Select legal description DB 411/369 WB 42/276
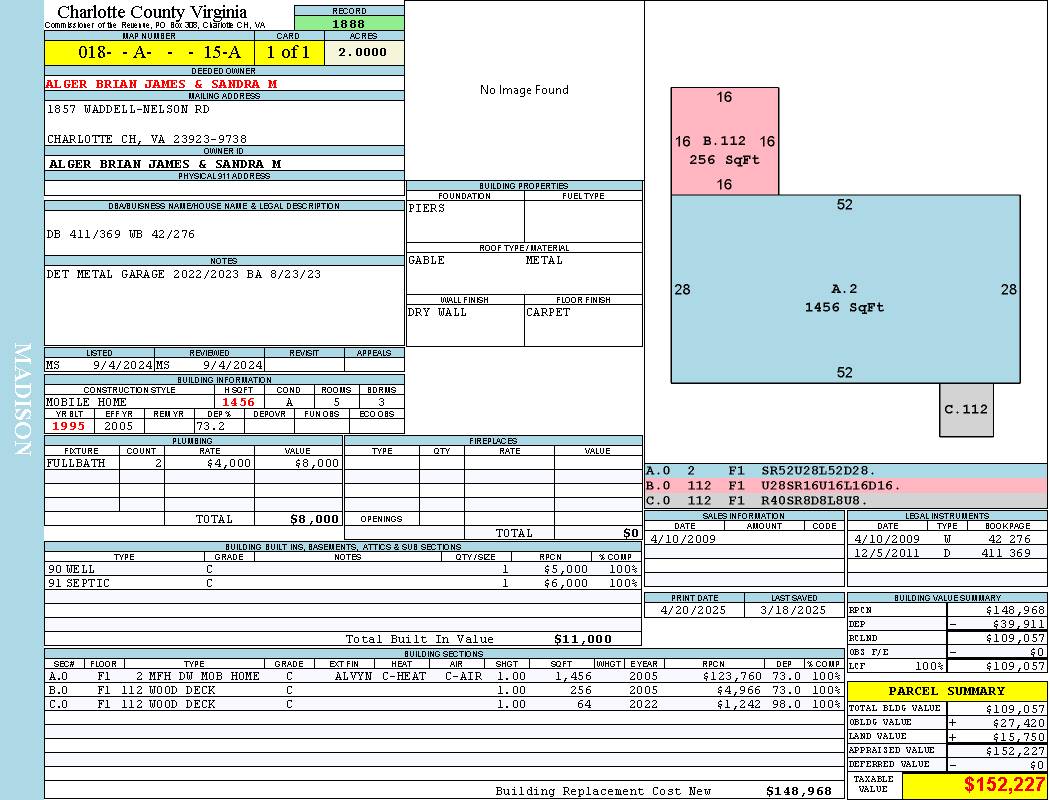 (121, 234)
